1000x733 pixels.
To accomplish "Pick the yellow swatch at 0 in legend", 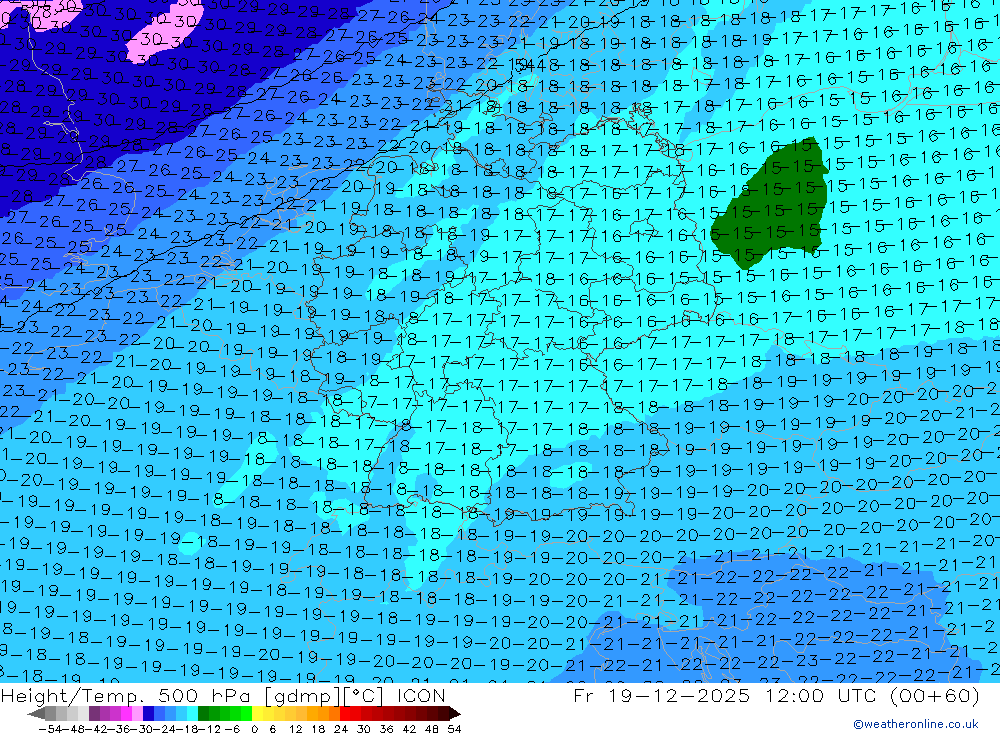I will [x=257, y=714].
